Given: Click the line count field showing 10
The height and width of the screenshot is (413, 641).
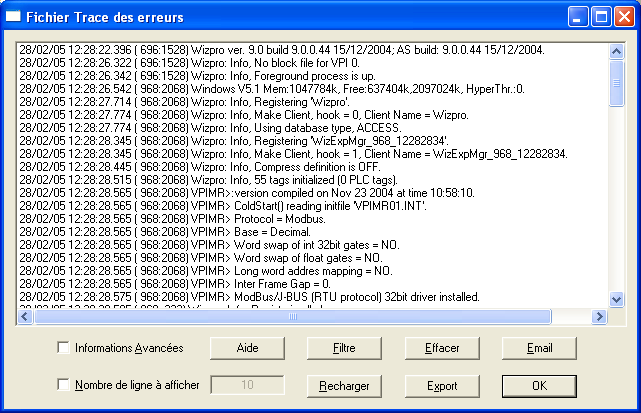Looking at the screenshot, I should pyautogui.click(x=247, y=385).
